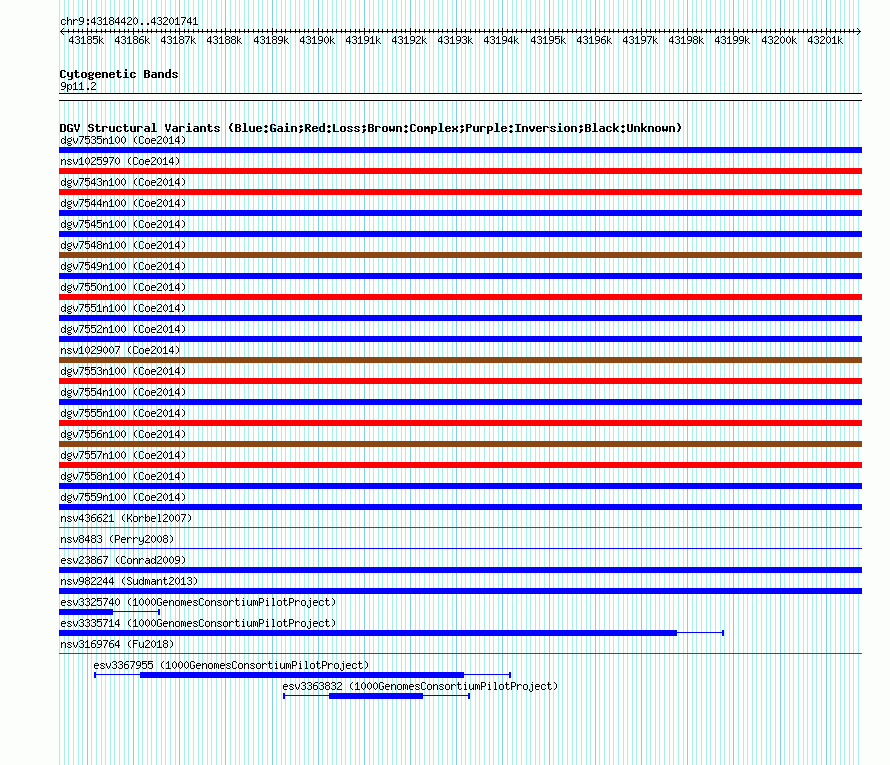Viewport: 890px width, 765px height.
Task: Open the dgv7554n100 (Coe2014) variant
Action: click(123, 392)
